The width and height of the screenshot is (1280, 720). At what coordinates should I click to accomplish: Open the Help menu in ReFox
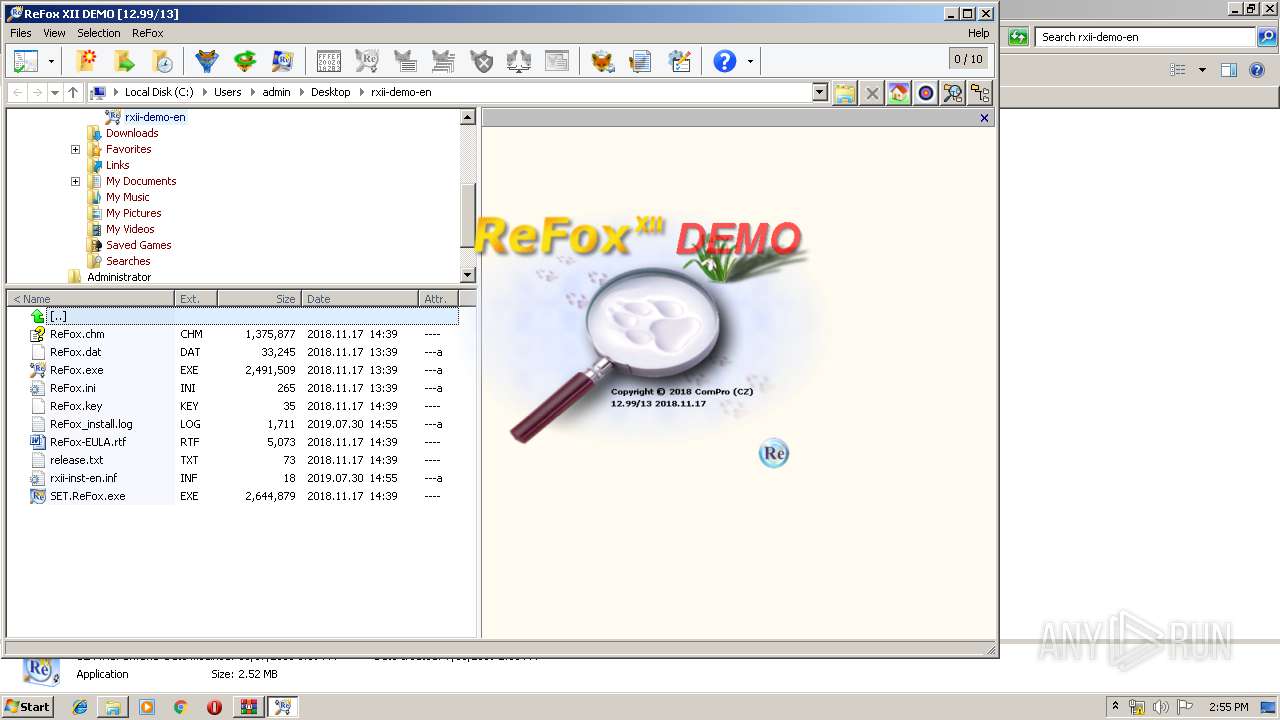pyautogui.click(x=978, y=33)
